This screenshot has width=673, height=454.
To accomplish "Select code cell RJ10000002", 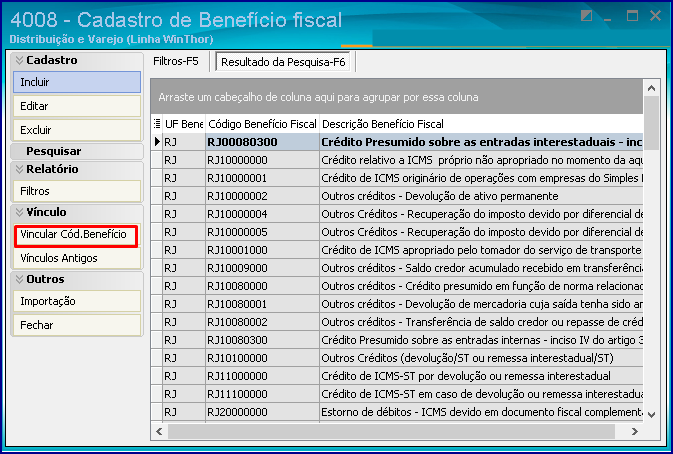I will pyautogui.click(x=262, y=196).
